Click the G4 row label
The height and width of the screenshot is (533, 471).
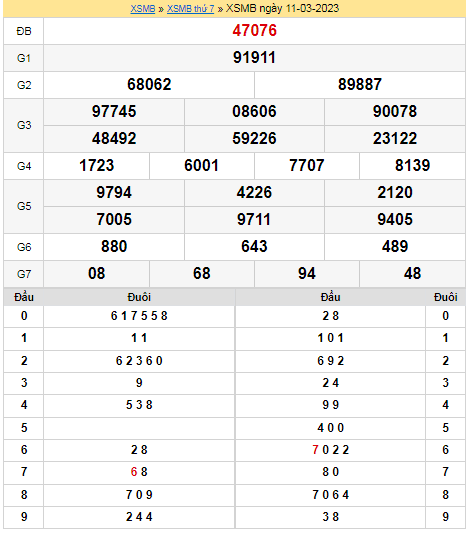[24, 166]
